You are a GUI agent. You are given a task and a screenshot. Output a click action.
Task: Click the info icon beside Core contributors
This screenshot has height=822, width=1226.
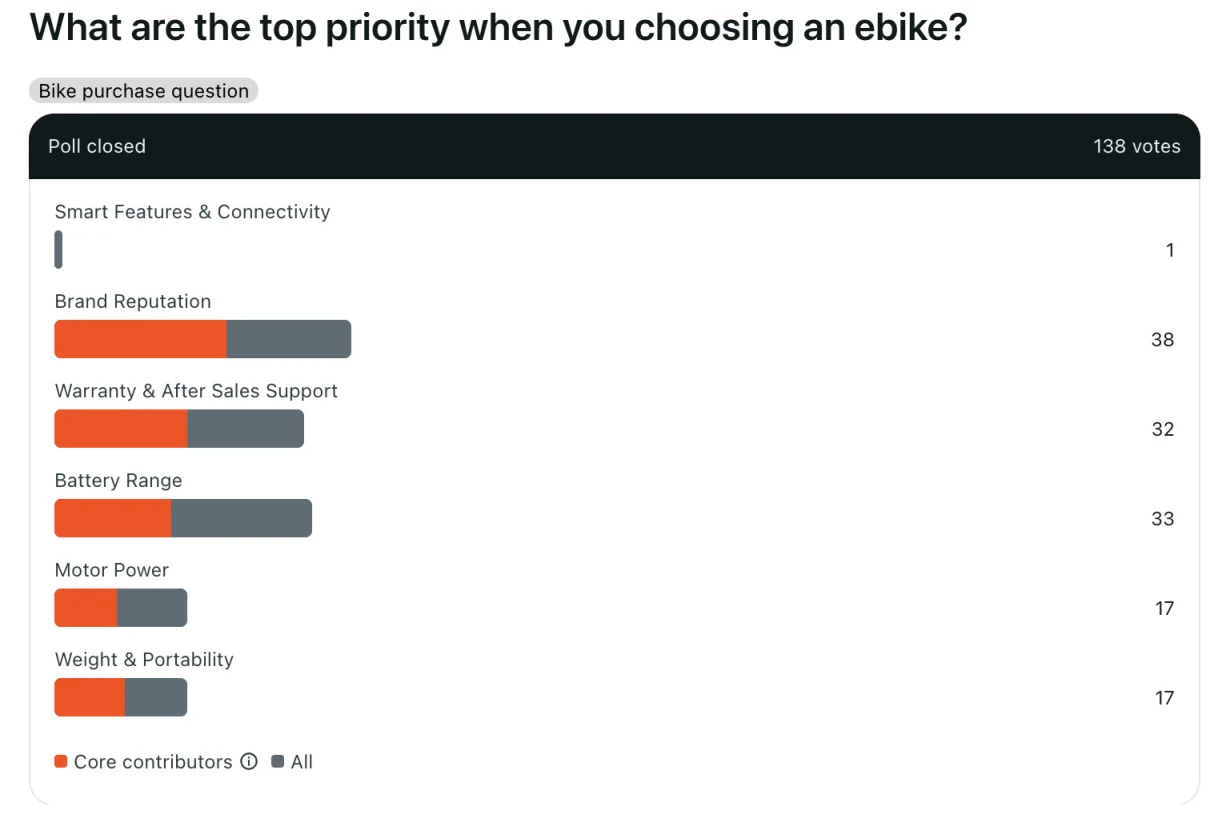(249, 761)
